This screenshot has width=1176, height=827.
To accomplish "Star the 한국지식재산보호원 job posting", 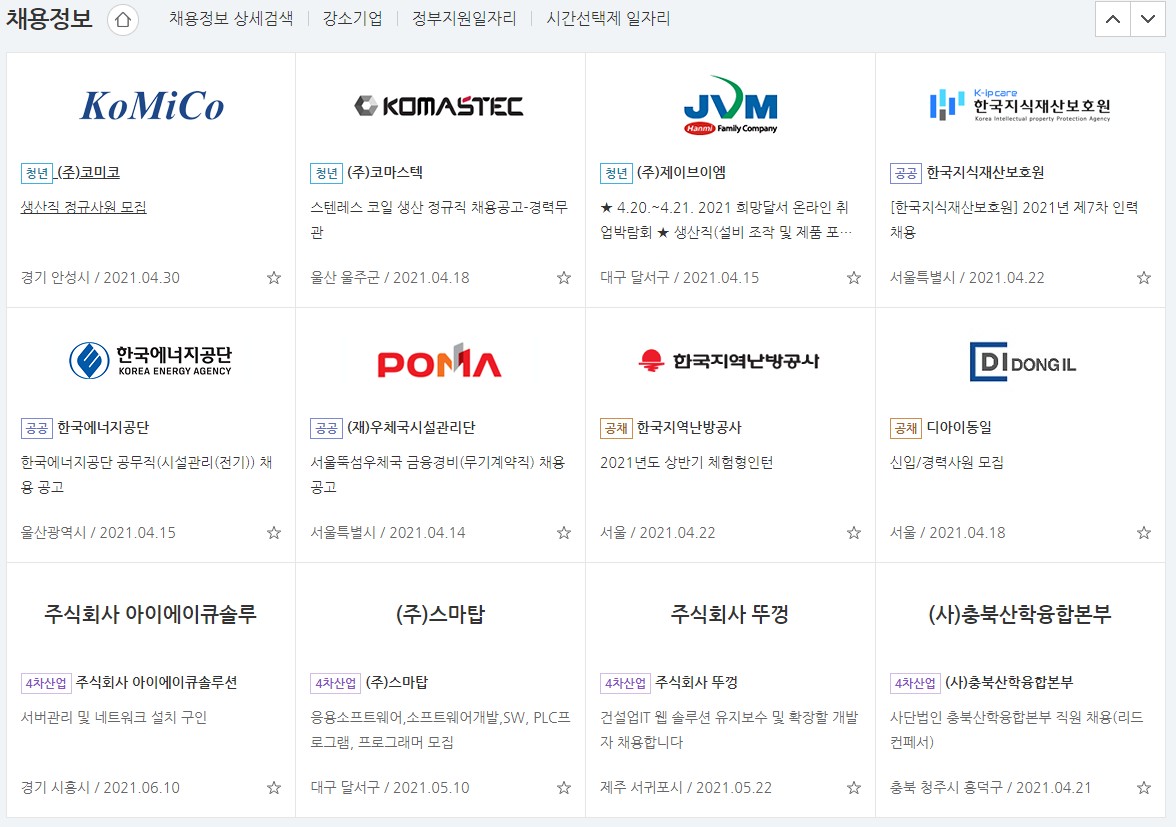I will 1144,278.
